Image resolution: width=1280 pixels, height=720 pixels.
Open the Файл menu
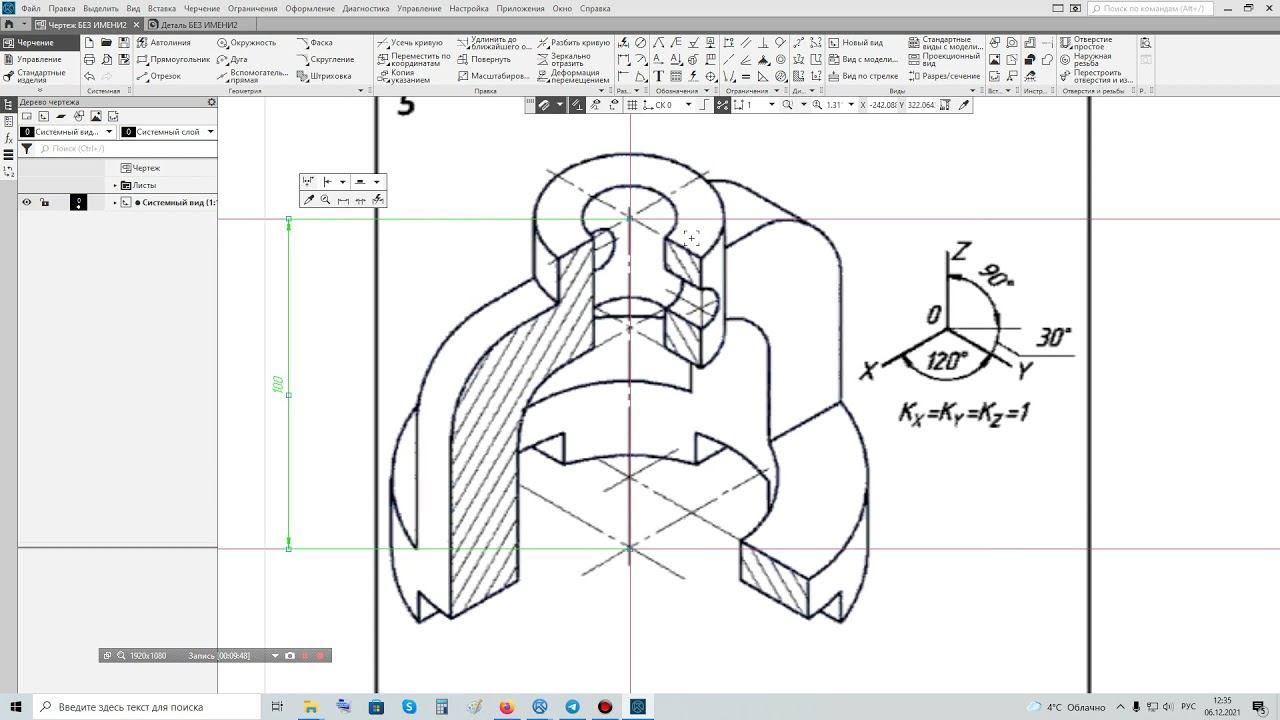pyautogui.click(x=30, y=8)
